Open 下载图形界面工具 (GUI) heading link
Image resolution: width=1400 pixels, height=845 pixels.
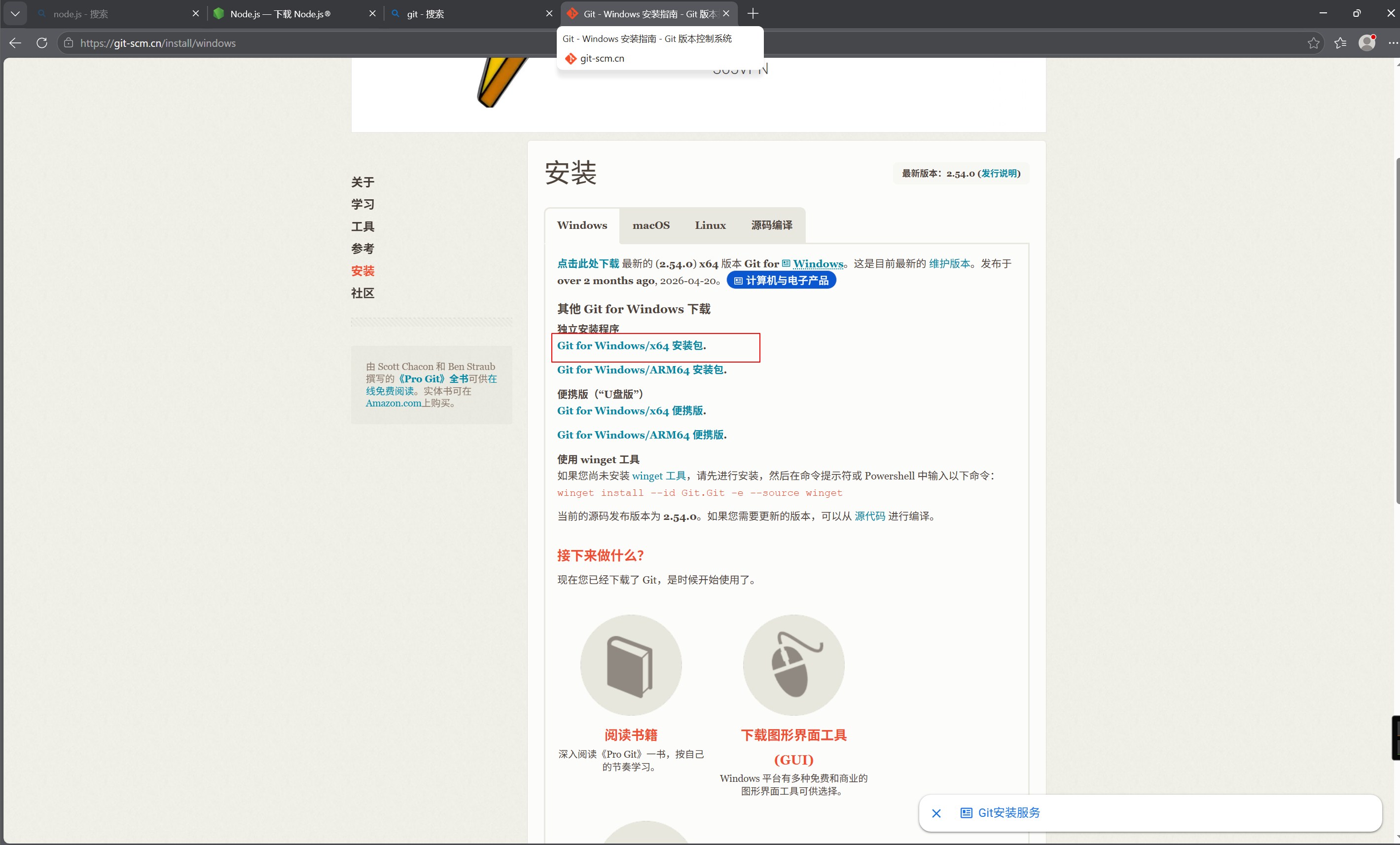[794, 747]
